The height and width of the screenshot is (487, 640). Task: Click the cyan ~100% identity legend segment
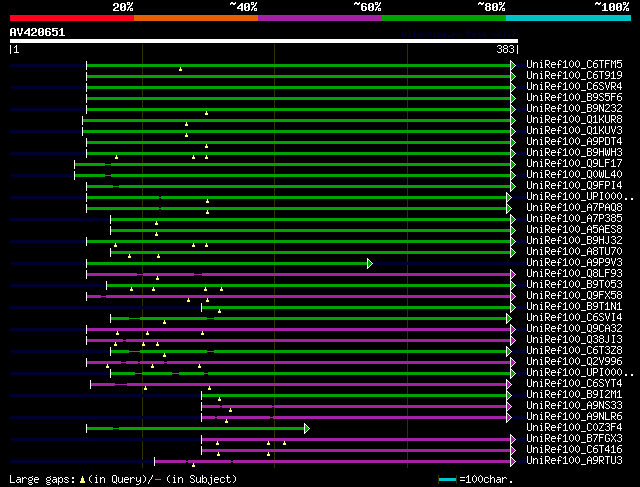pyautogui.click(x=569, y=18)
